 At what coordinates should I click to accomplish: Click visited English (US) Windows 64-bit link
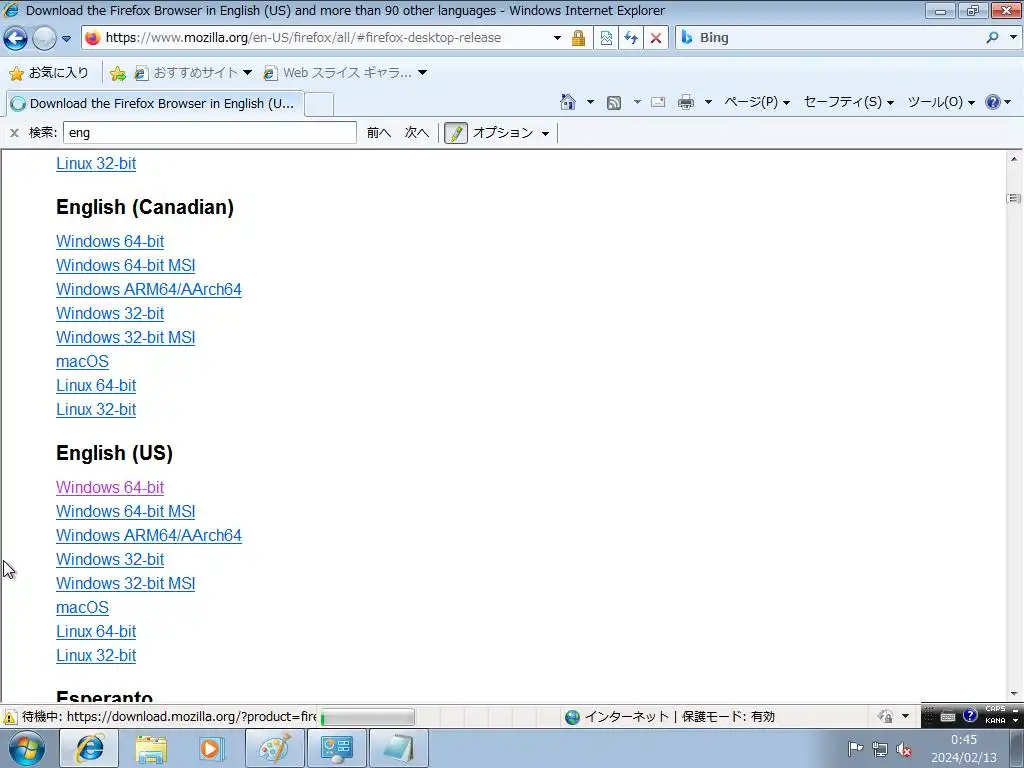point(110,488)
